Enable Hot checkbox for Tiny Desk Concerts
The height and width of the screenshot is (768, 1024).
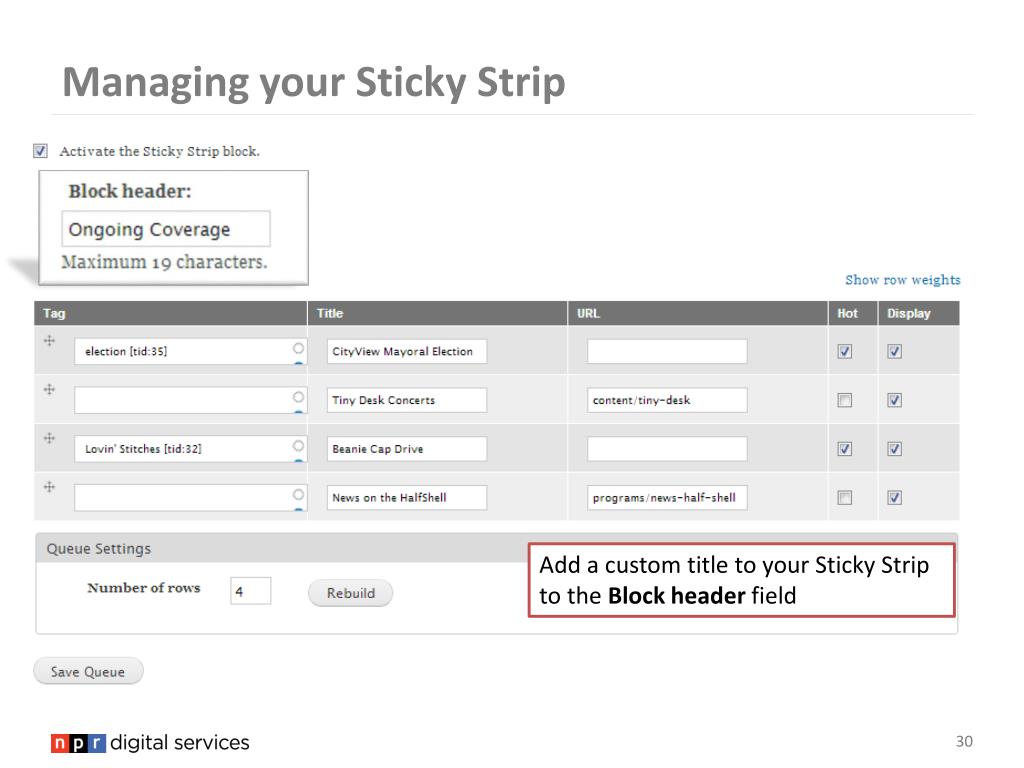point(844,400)
